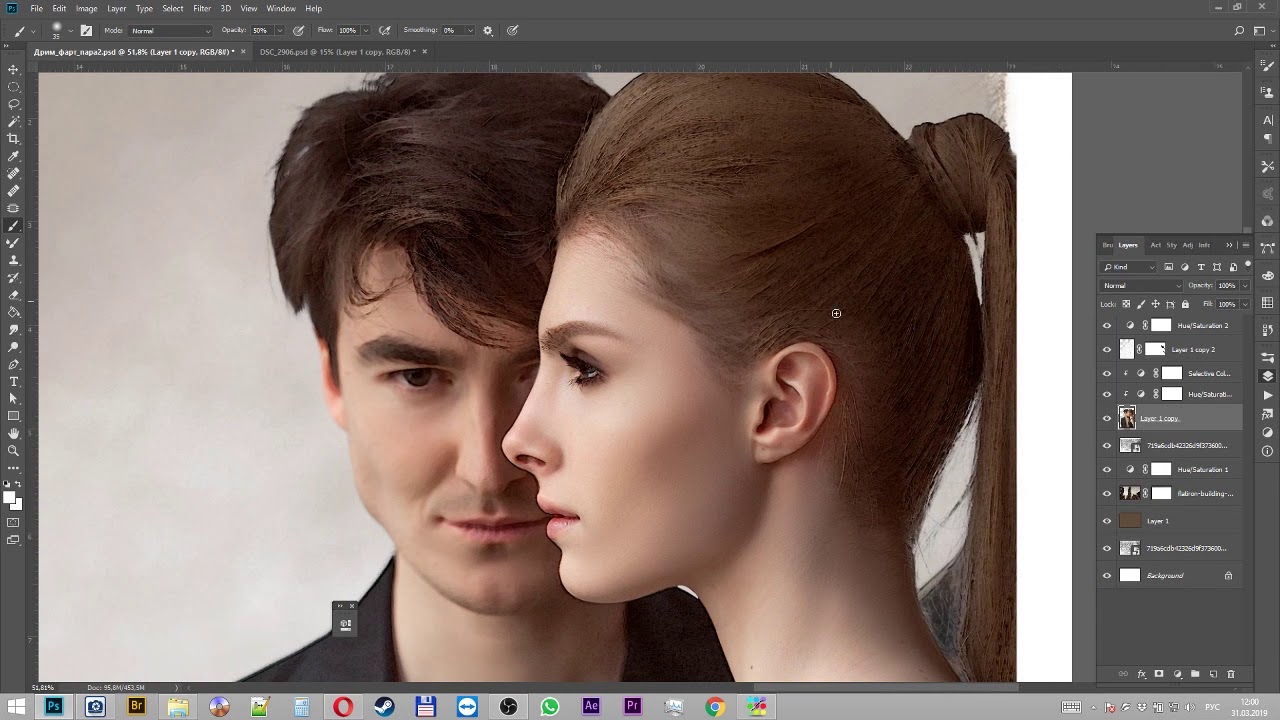Select the Hand tool
Viewport: 1280px width, 720px height.
pos(13,433)
